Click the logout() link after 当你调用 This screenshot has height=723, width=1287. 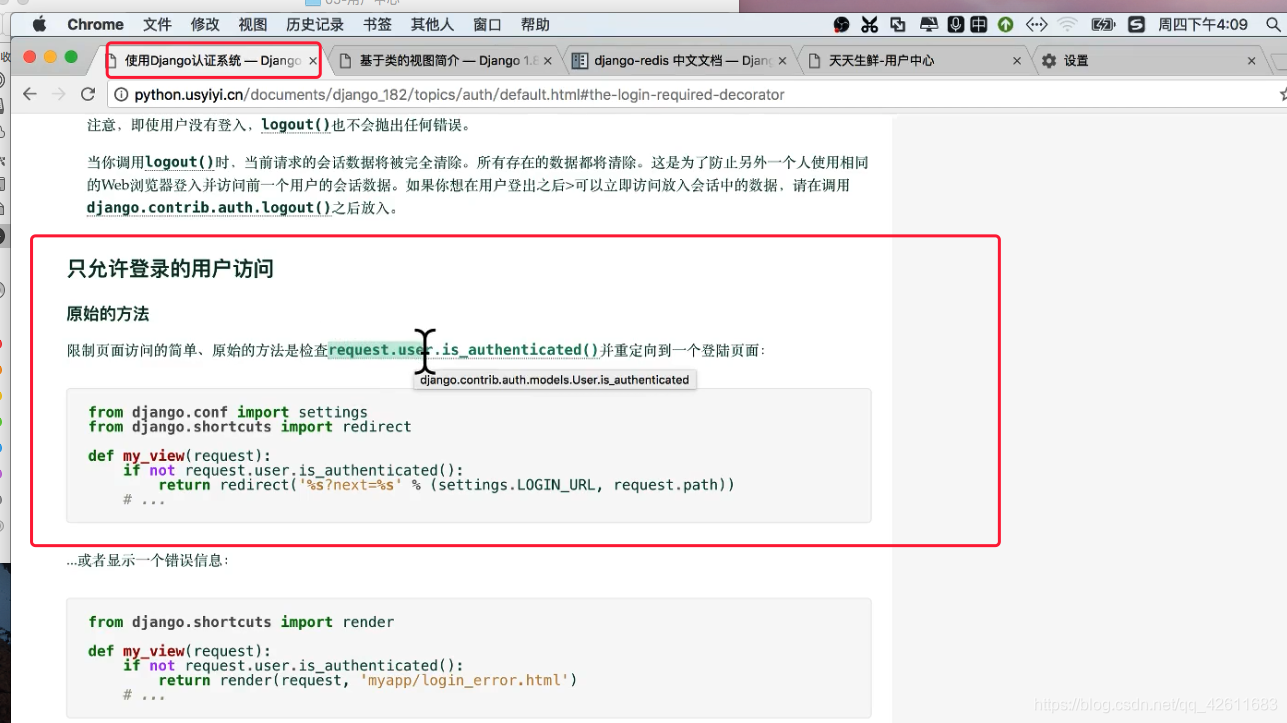(x=180, y=162)
